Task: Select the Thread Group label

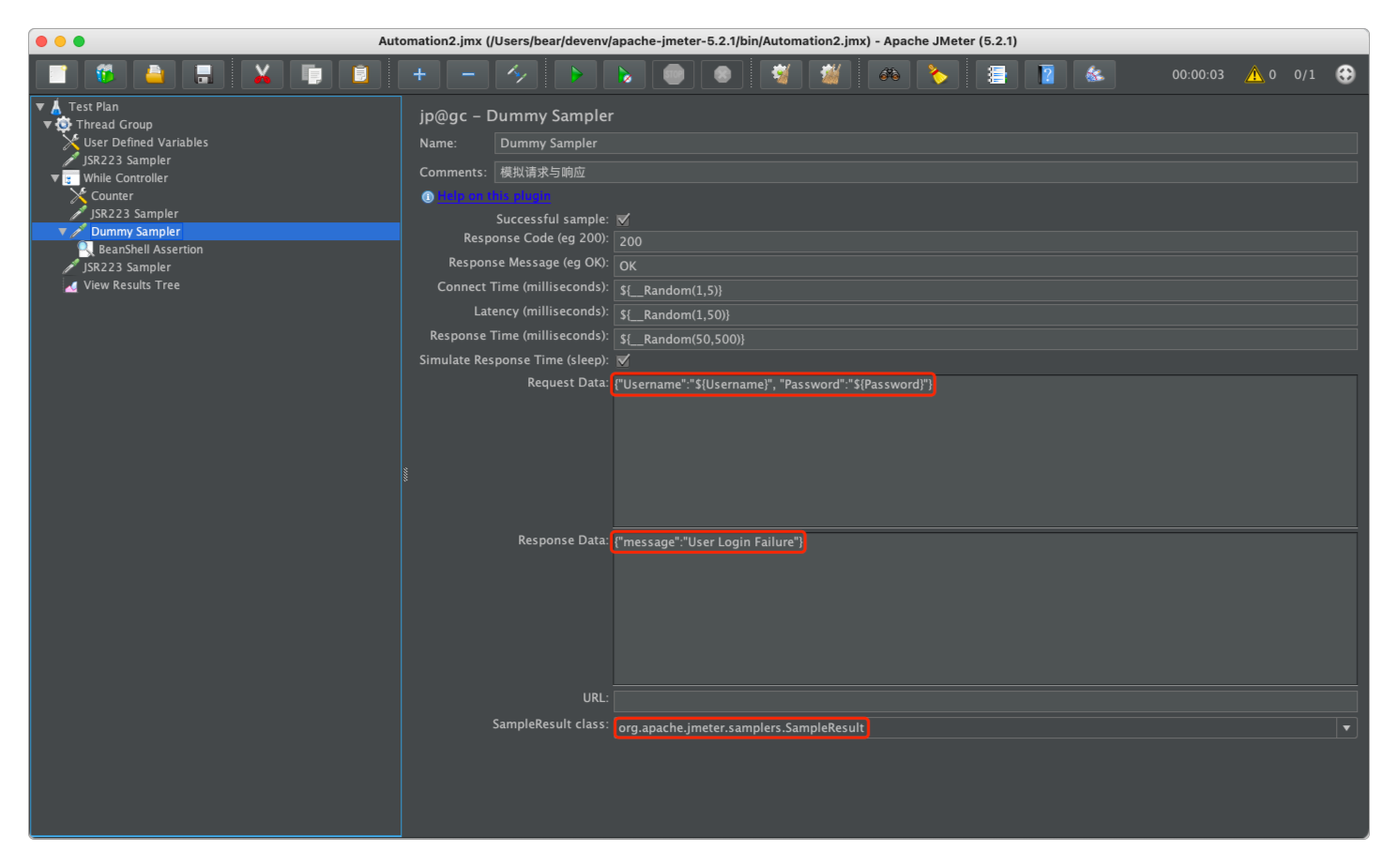Action: [x=114, y=125]
